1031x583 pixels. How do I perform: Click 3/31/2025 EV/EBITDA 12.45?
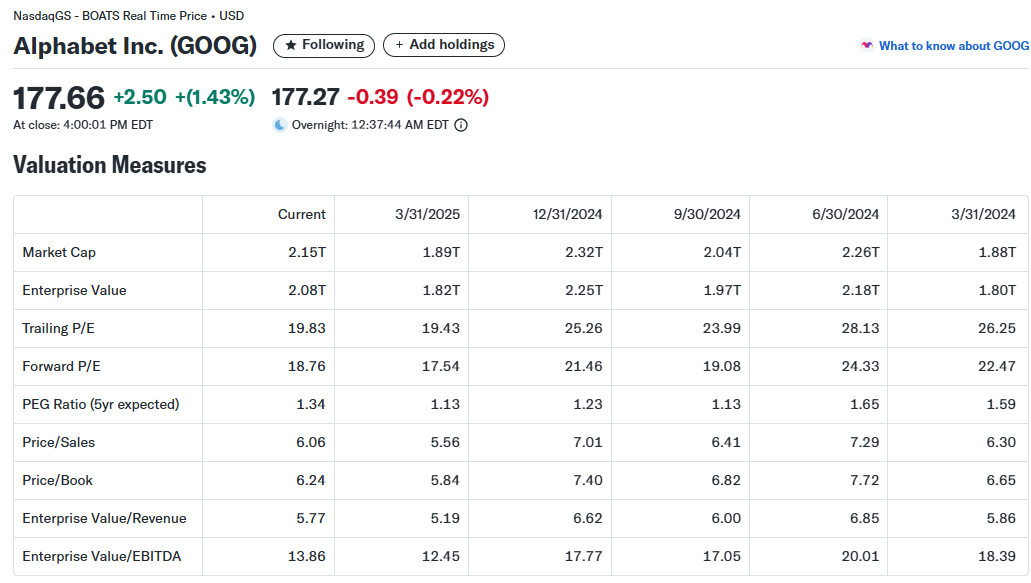click(x=441, y=557)
